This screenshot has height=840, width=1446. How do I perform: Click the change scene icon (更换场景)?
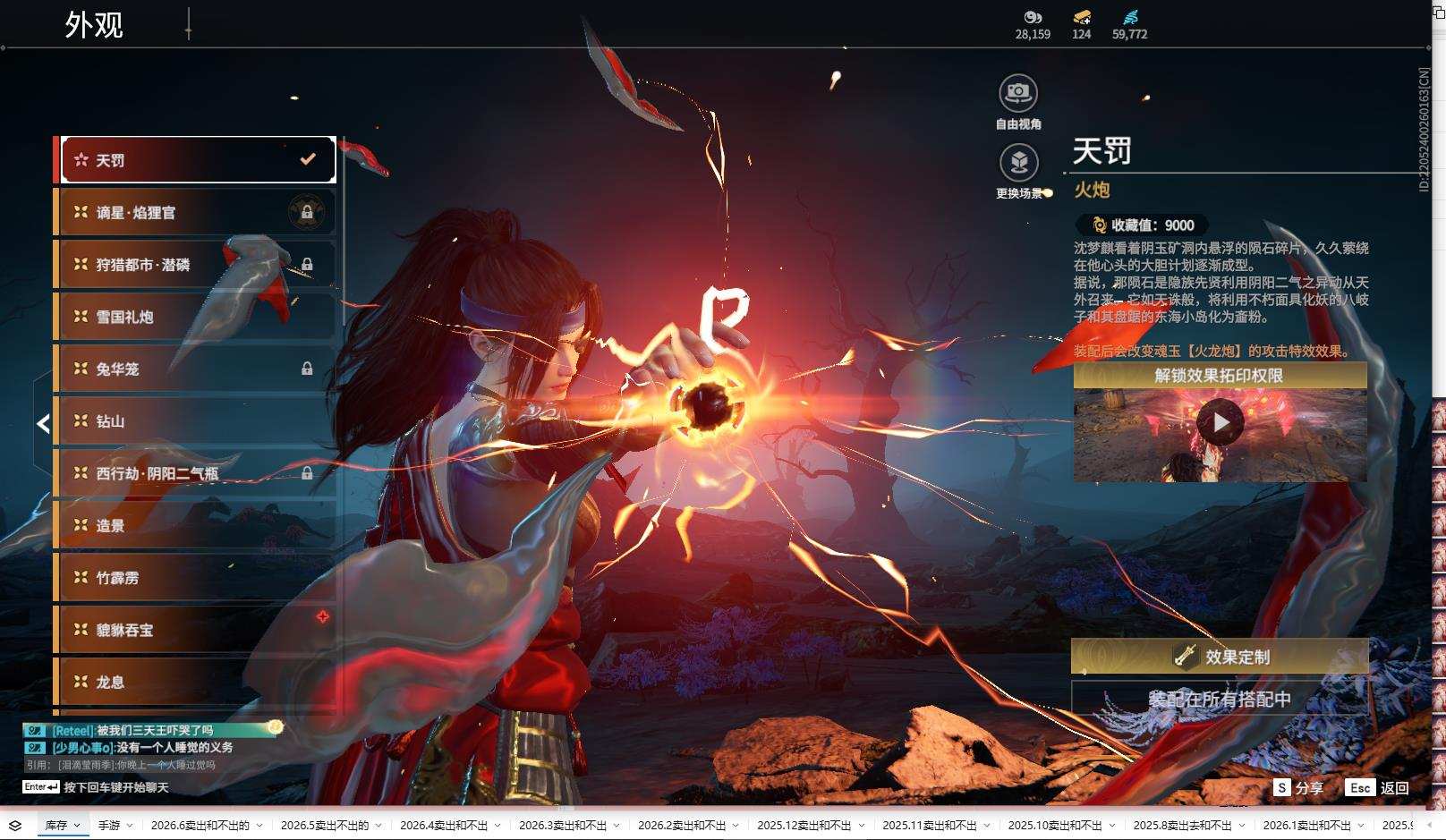point(1018,162)
